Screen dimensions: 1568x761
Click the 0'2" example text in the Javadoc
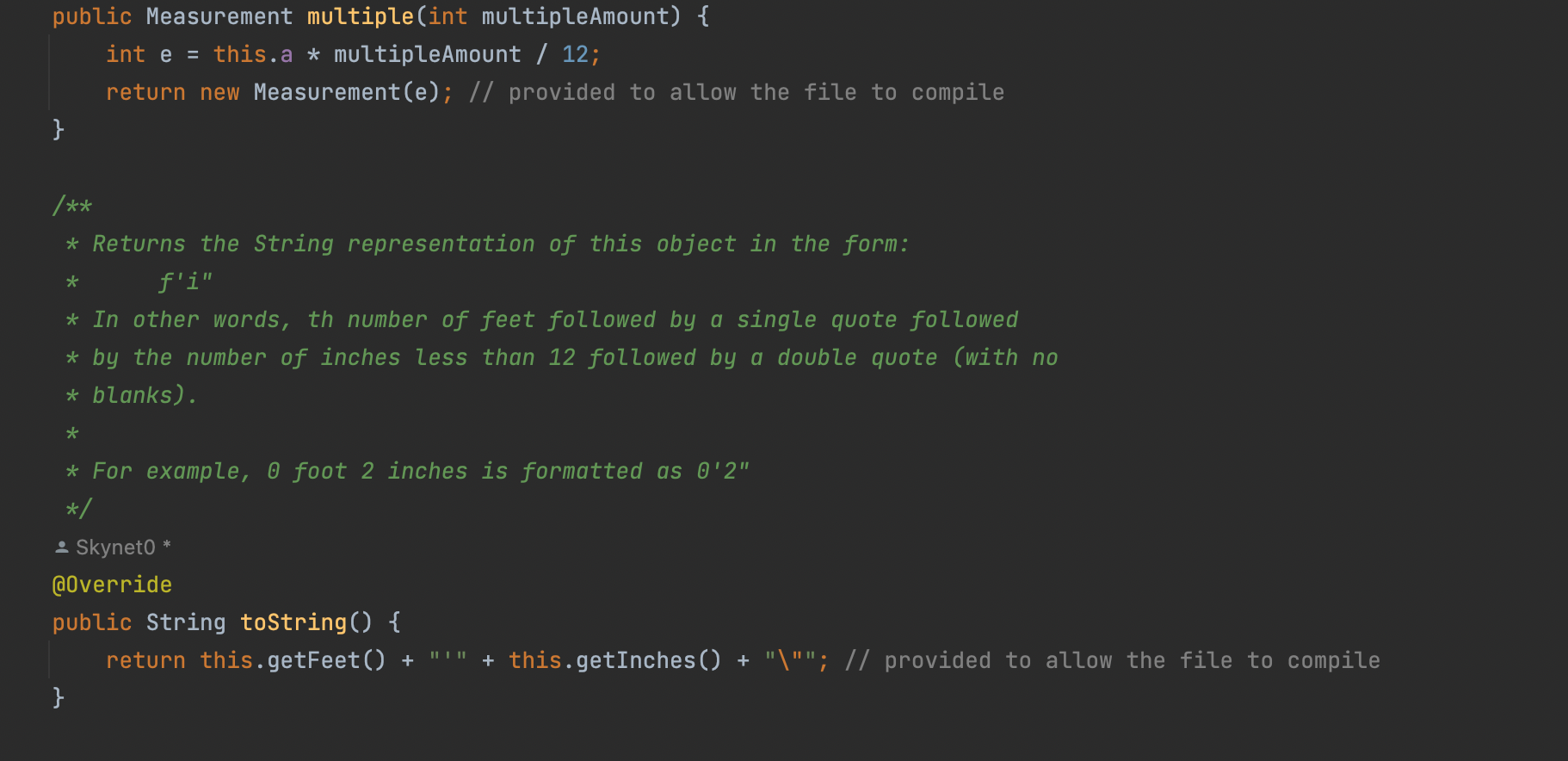pos(722,471)
